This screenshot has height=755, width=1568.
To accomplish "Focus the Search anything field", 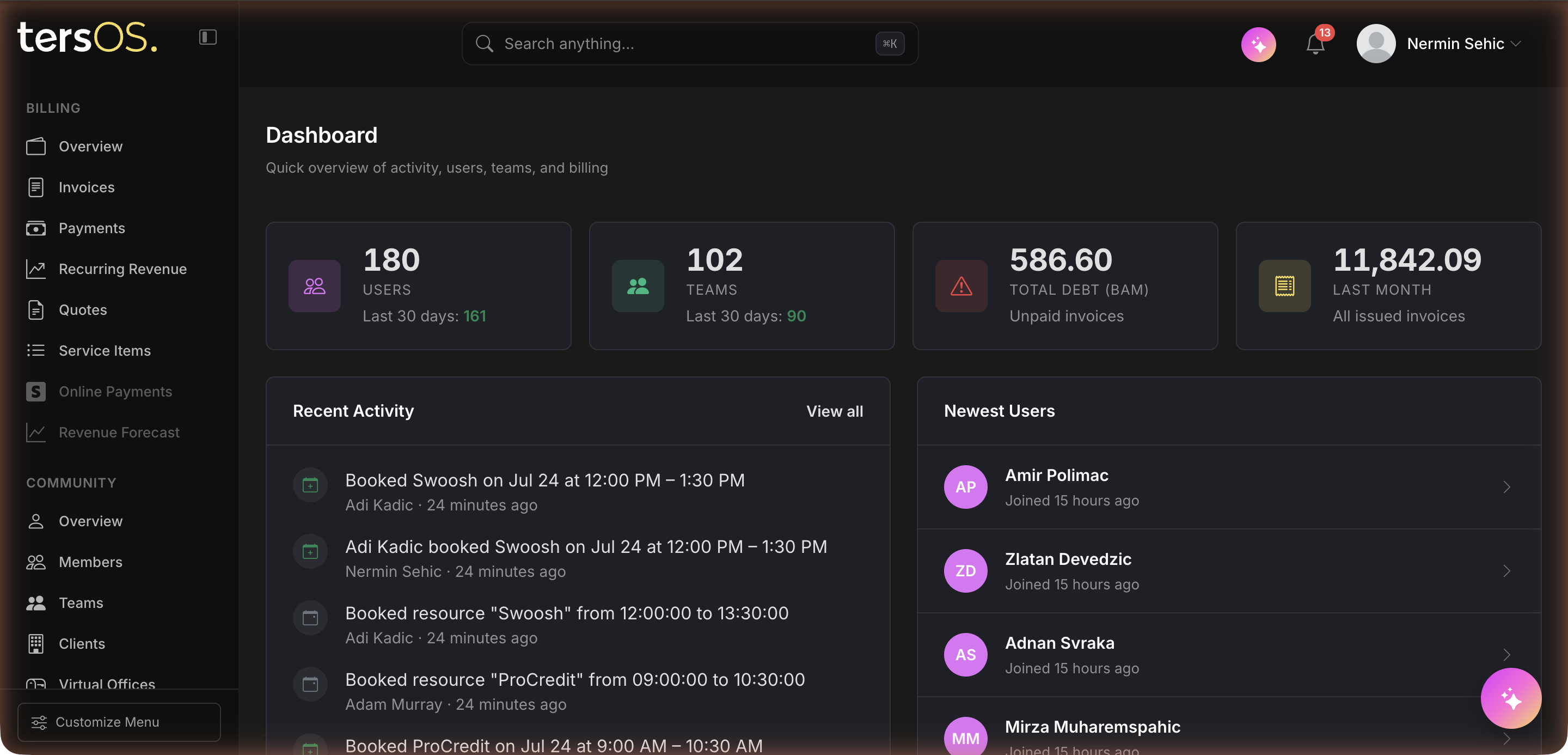I will click(x=690, y=44).
